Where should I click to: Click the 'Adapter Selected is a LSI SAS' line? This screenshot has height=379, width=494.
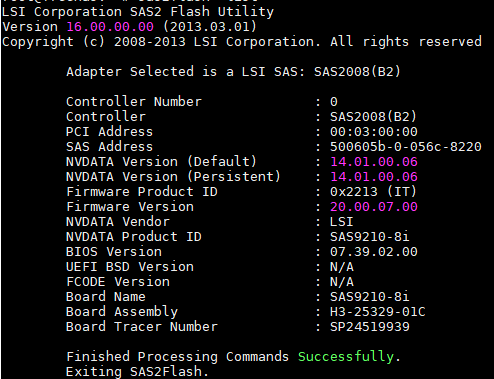[233, 72]
